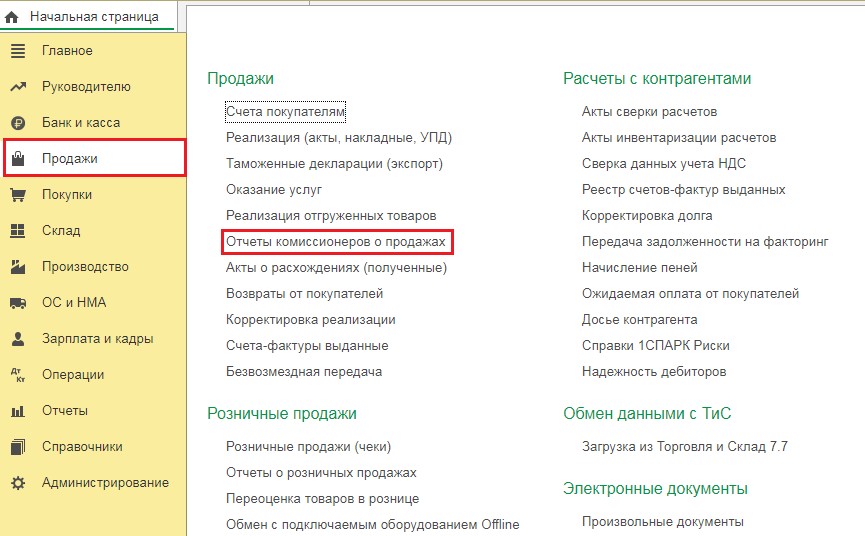The height and width of the screenshot is (536, 865).
Task: Open Реализация (акты, накладные, УПД)
Action: coord(339,138)
